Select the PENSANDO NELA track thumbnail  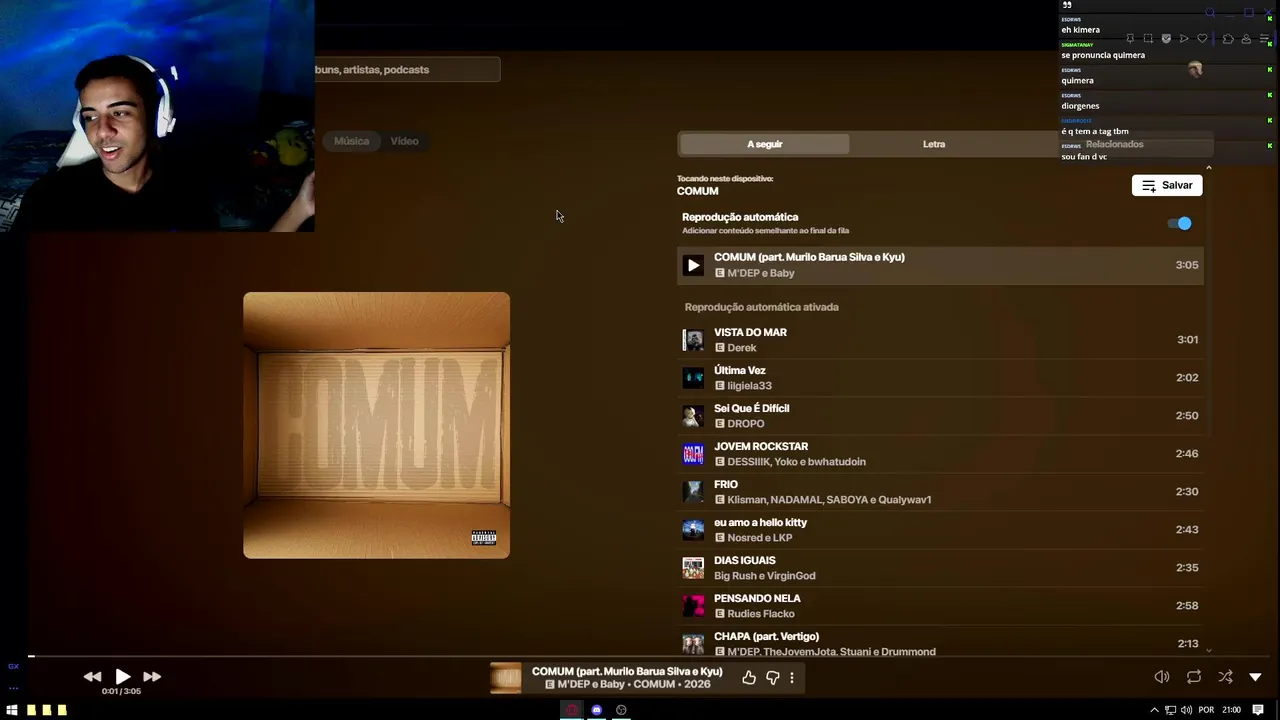[693, 606]
